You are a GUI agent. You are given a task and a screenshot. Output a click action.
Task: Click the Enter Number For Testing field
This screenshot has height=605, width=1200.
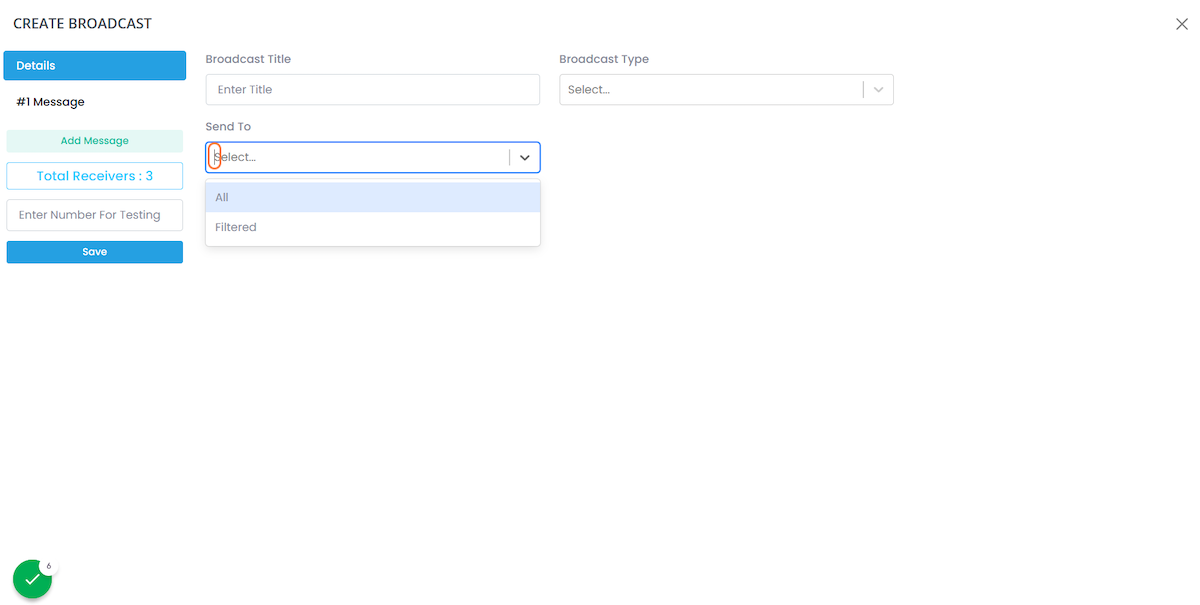click(x=95, y=215)
